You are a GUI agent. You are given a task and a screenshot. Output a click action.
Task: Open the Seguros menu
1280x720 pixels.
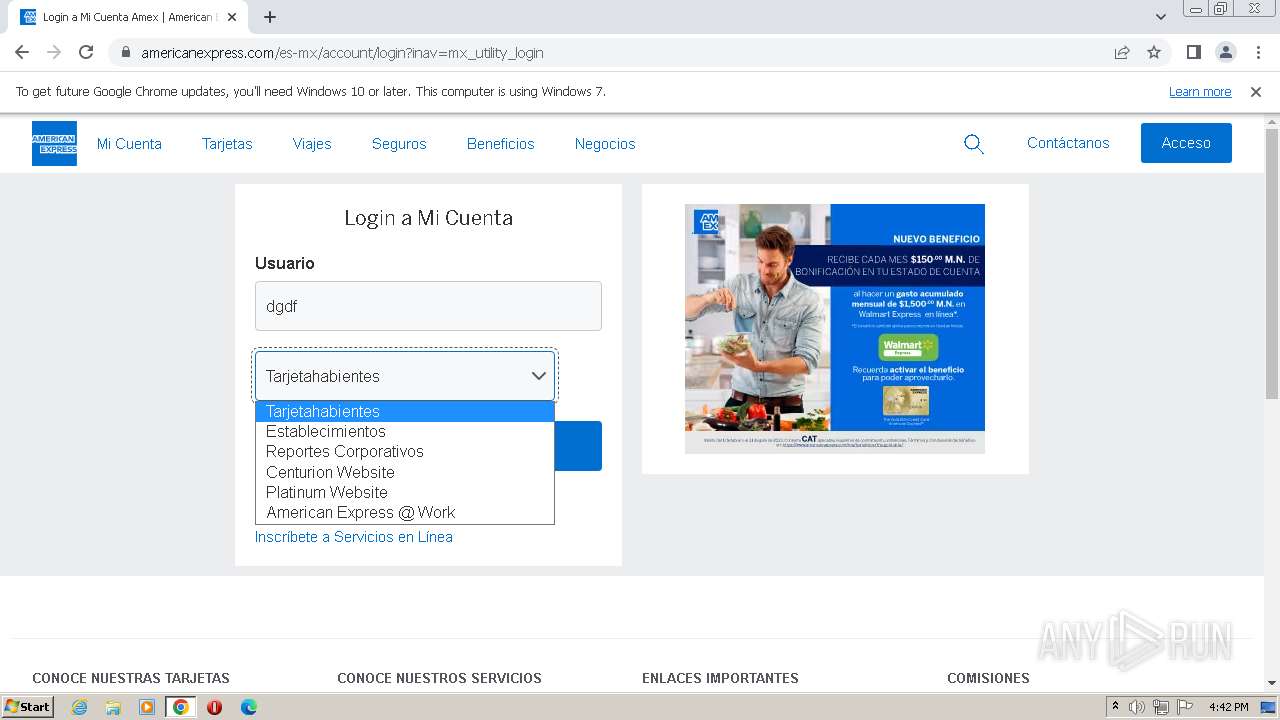click(x=399, y=144)
